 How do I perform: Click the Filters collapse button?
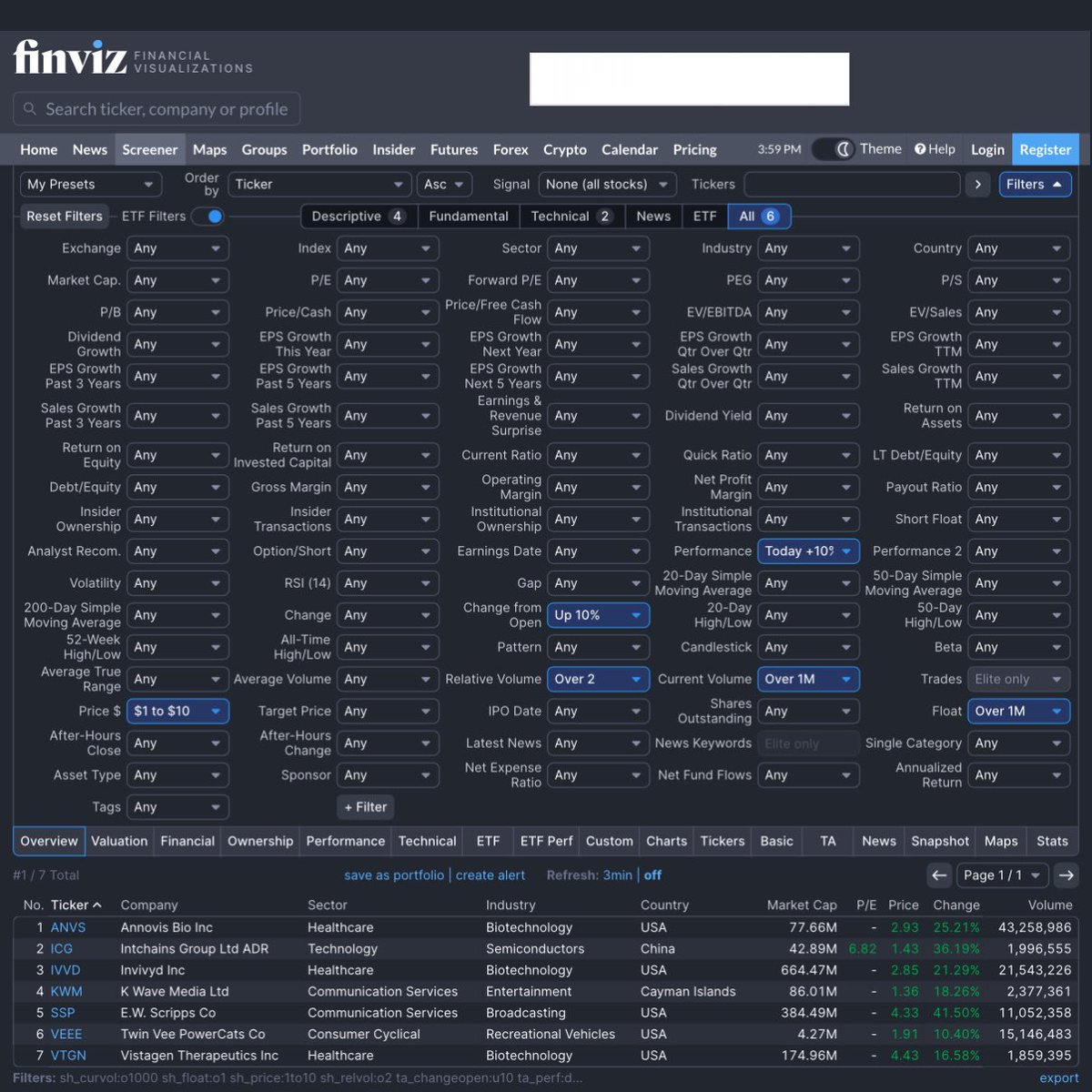(x=1035, y=184)
